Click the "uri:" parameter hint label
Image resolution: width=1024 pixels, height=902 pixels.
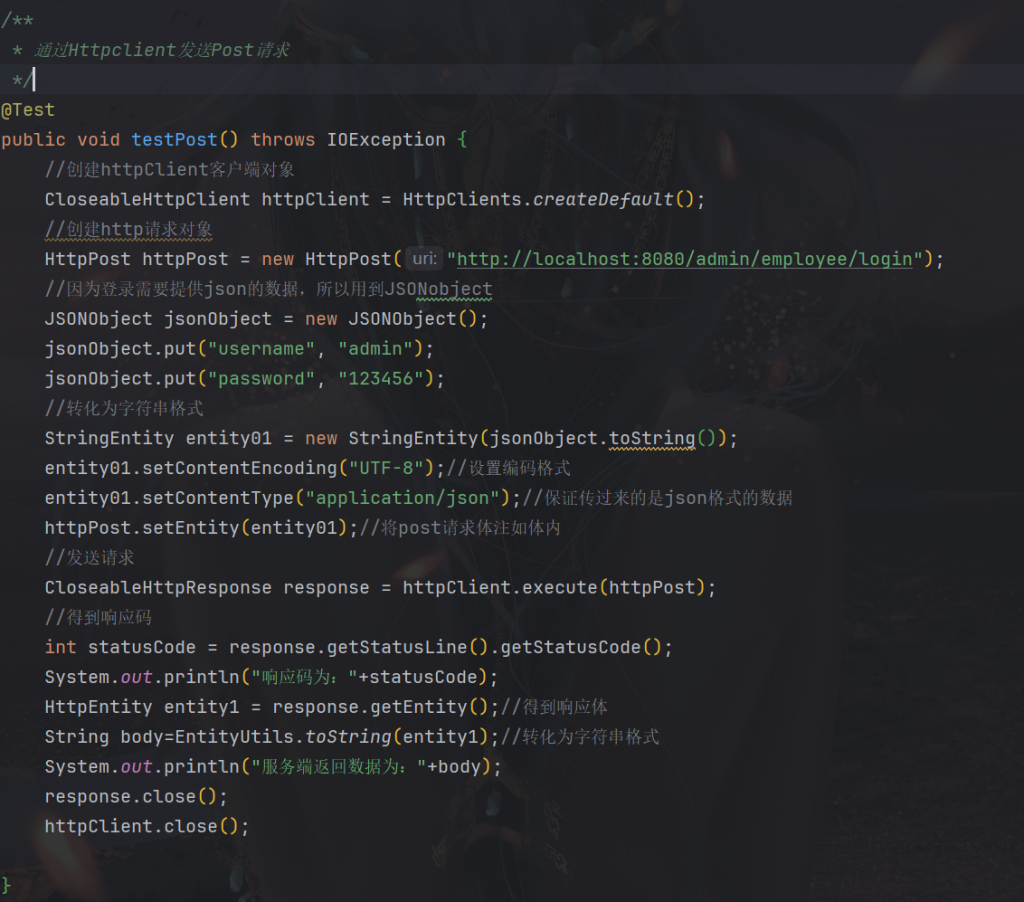(x=424, y=259)
